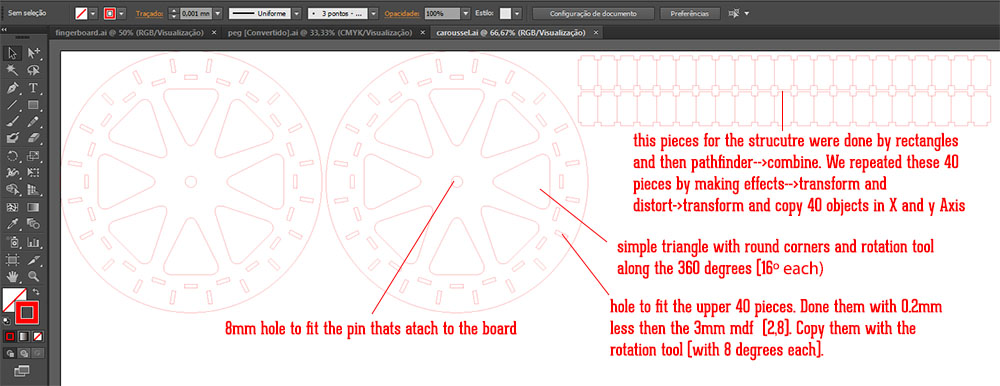Viewport: 1000px width, 386px height.
Task: Open the Traçado stroke panel link
Action: (150, 13)
